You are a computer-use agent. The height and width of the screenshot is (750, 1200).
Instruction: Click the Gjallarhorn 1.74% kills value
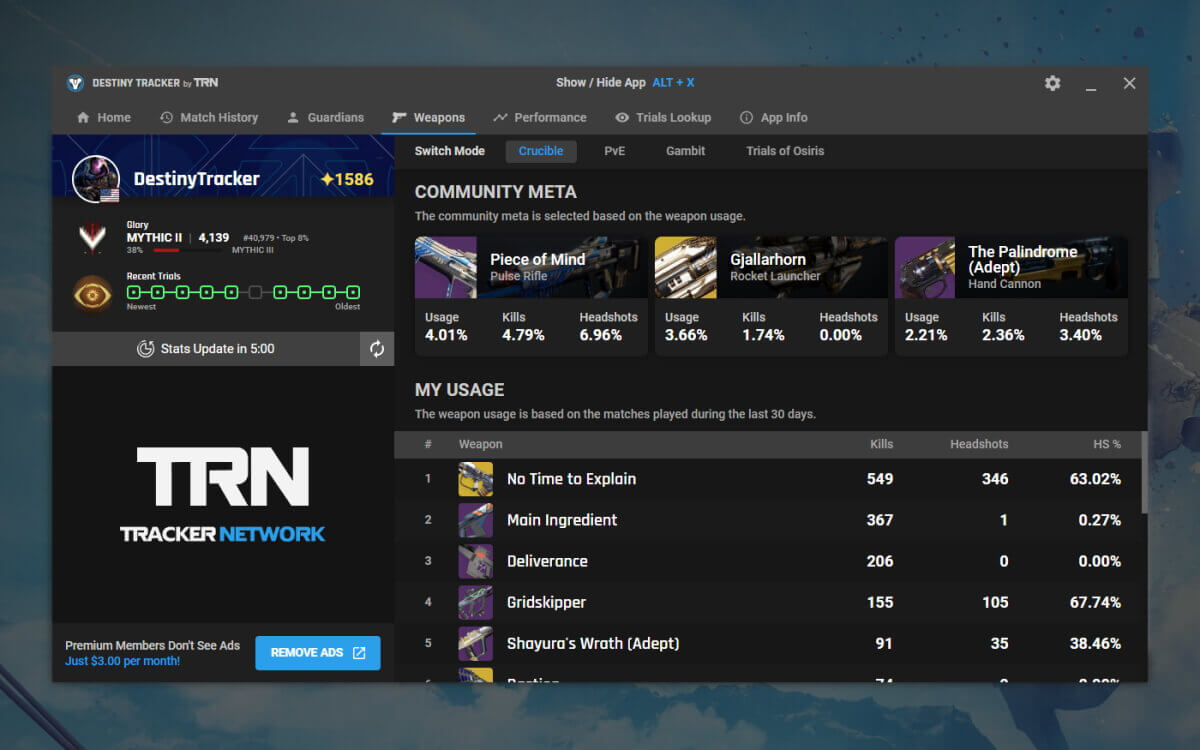tap(763, 335)
